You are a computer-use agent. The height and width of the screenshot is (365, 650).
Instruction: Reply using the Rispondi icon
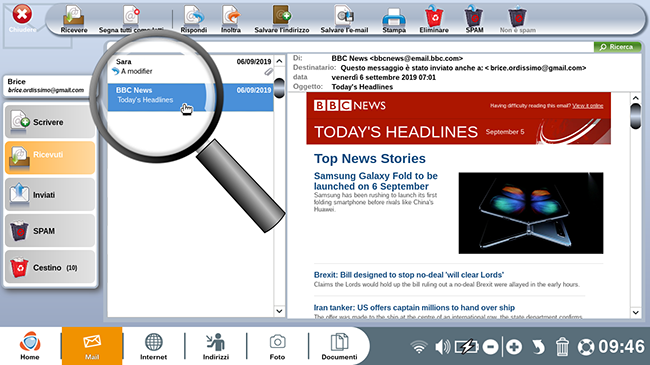[194, 19]
